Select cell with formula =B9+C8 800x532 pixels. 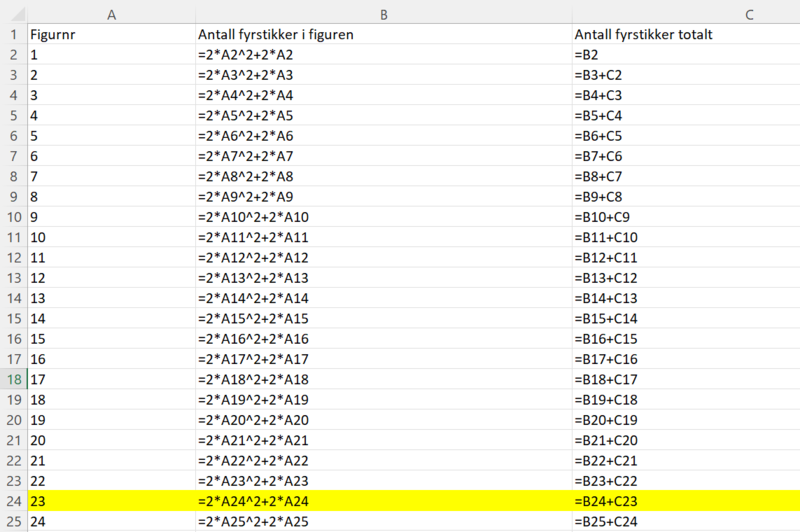click(686, 196)
